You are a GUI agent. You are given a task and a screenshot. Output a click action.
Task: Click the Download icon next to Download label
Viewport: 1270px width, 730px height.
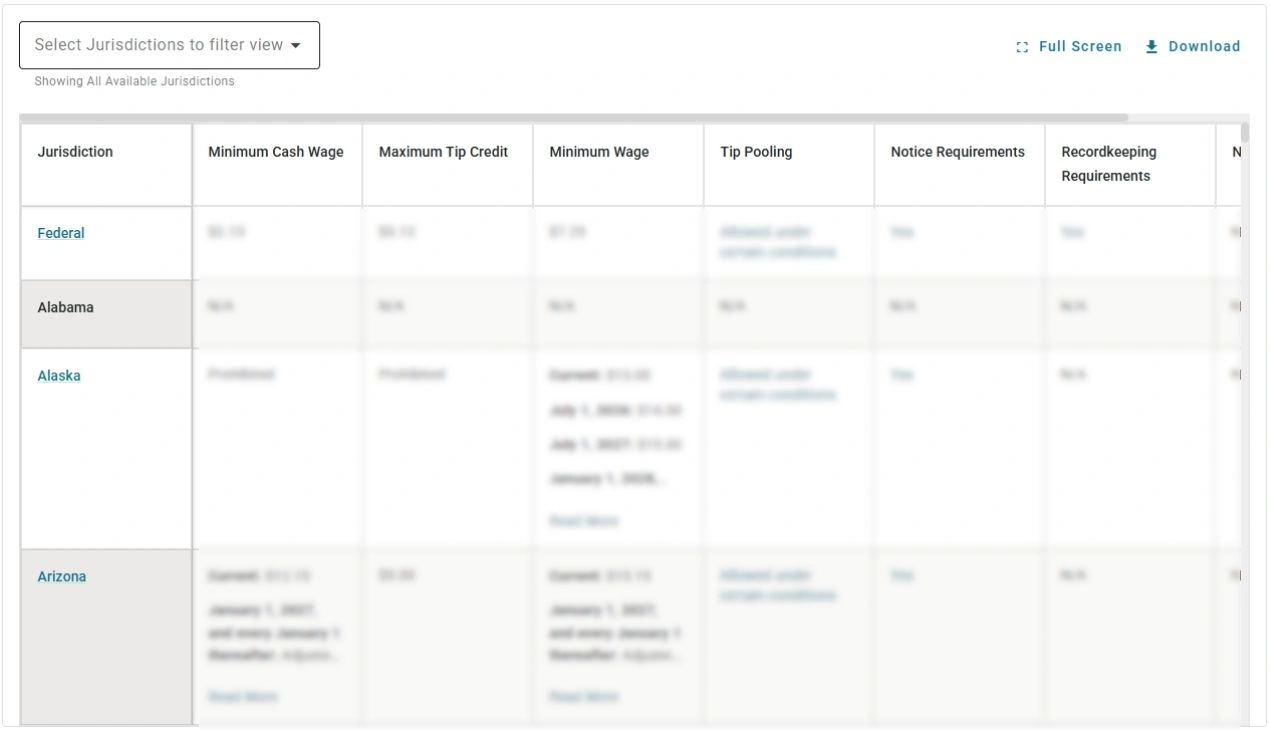(x=1151, y=46)
